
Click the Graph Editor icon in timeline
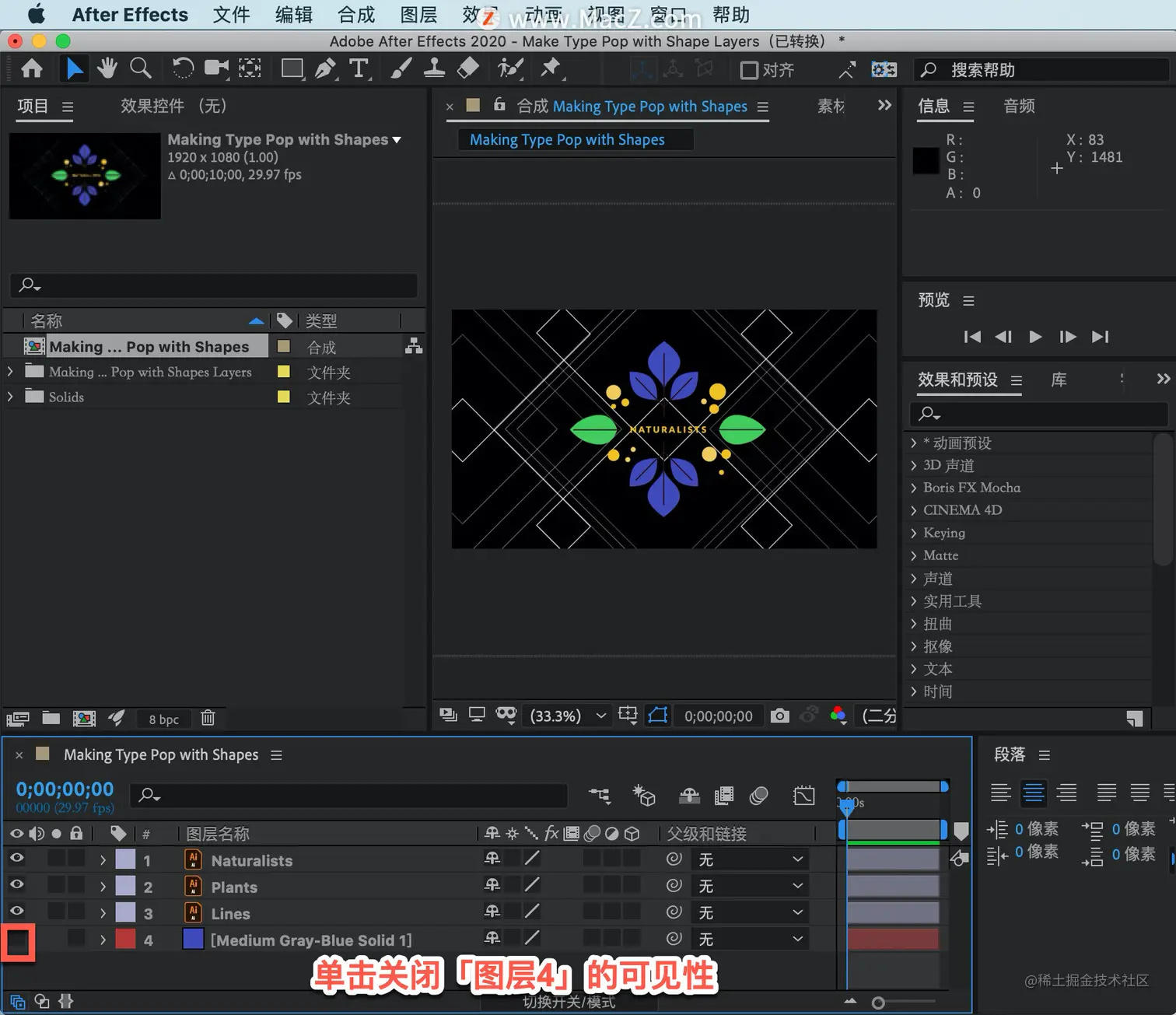pyautogui.click(x=804, y=795)
